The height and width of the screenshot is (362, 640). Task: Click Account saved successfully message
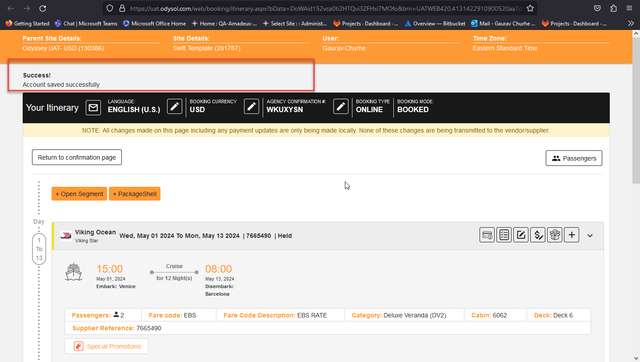(61, 84)
